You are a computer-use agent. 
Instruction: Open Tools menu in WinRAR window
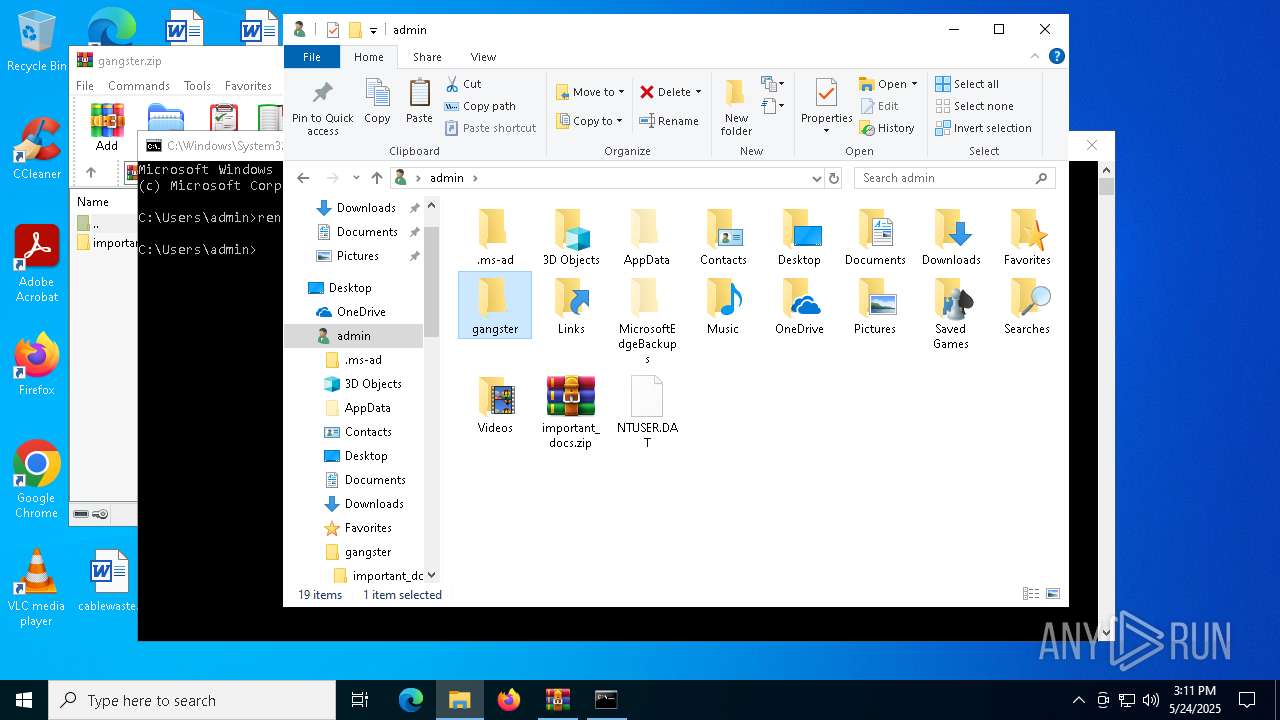[197, 86]
